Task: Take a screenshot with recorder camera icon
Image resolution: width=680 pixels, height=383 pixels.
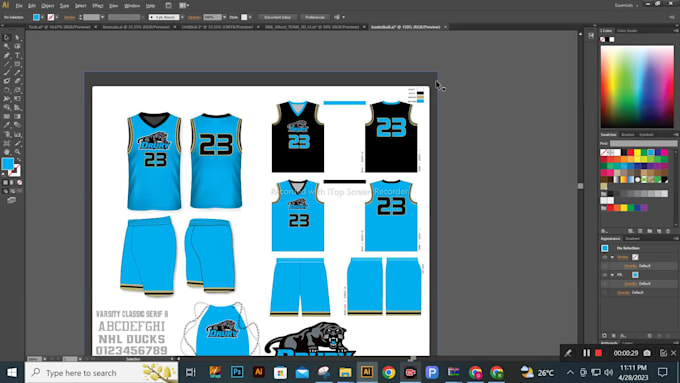Action: 647,353
